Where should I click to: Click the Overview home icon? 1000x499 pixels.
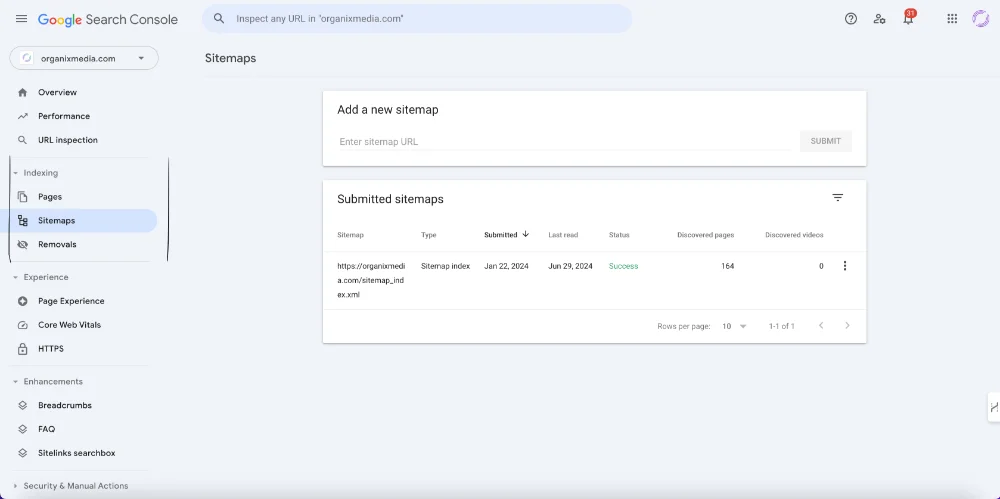pos(23,93)
